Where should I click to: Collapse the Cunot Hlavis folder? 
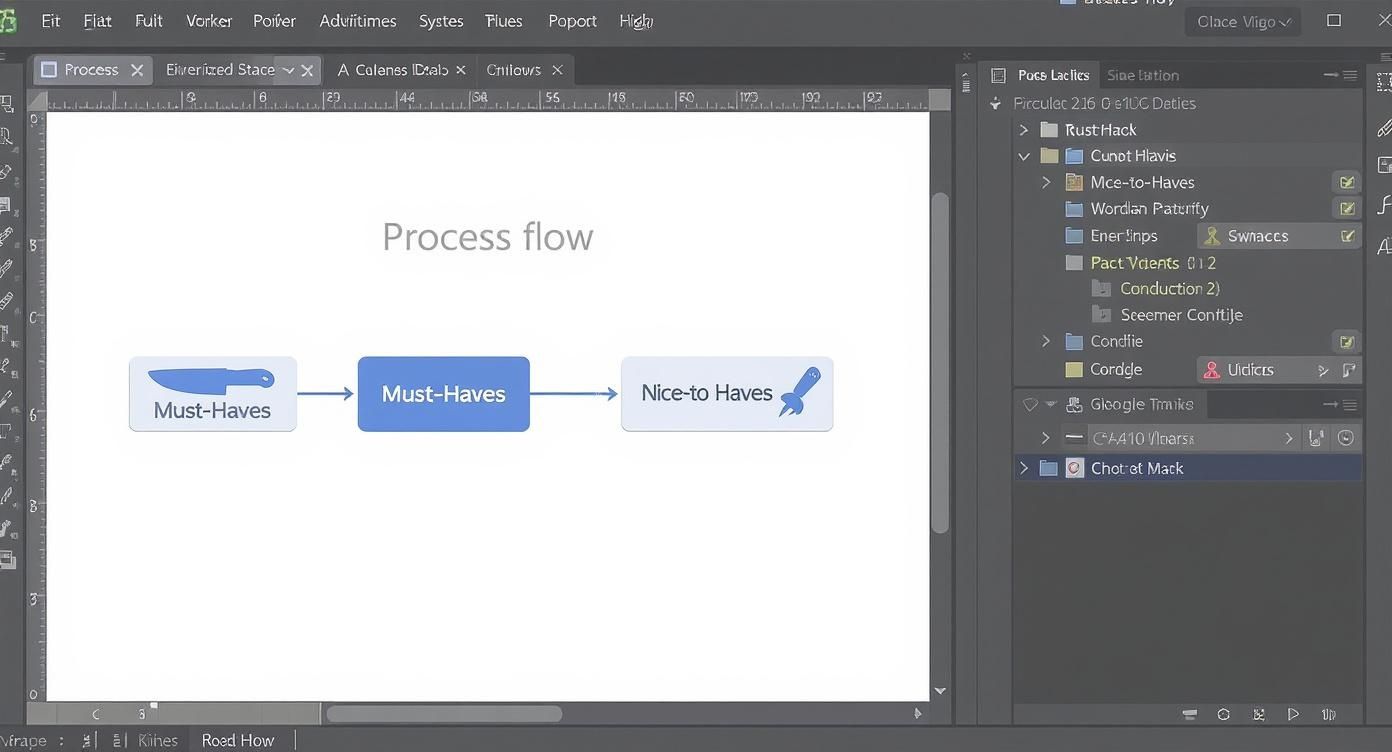[x=1023, y=156]
